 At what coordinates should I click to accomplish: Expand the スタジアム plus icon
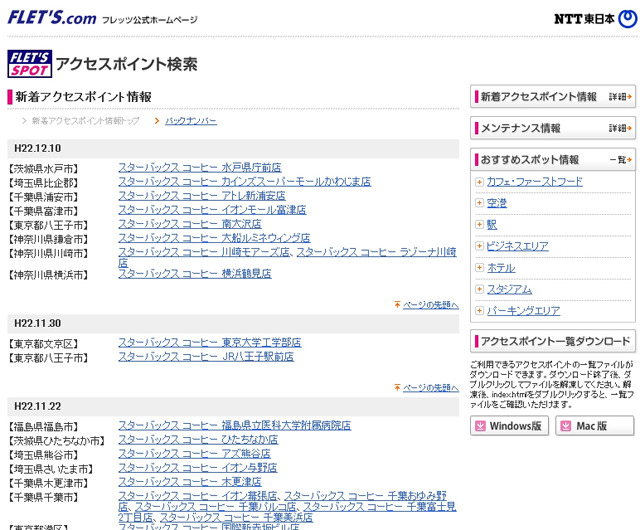point(480,289)
